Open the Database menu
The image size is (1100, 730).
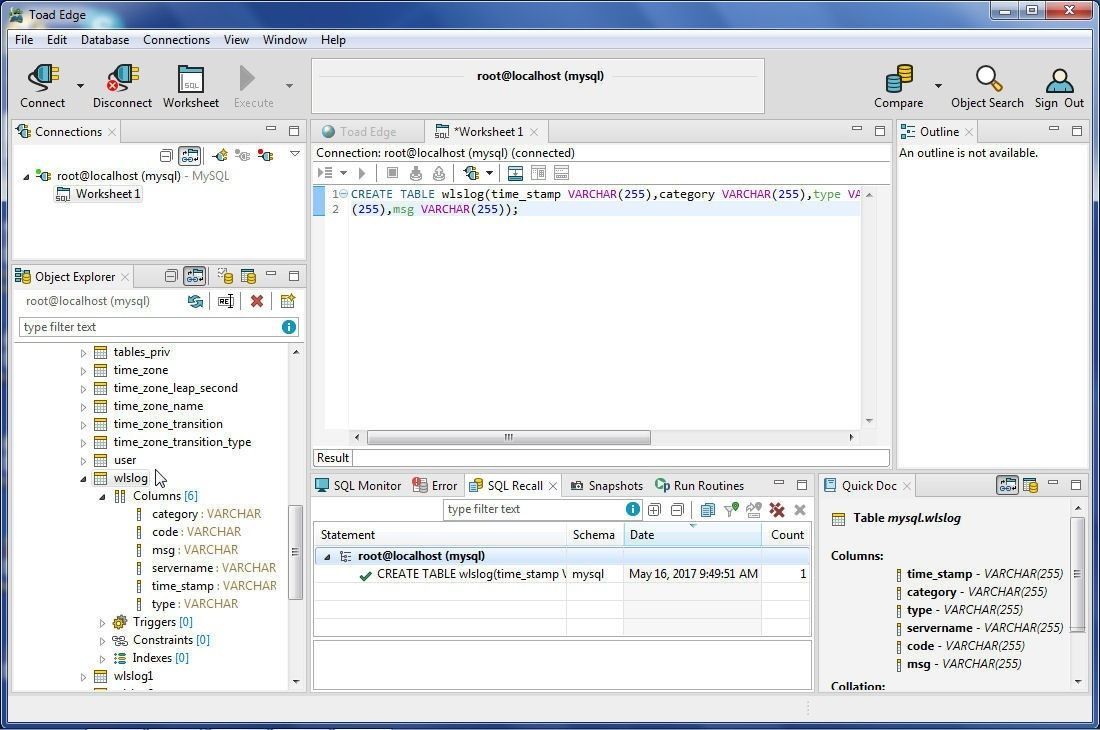[x=105, y=40]
